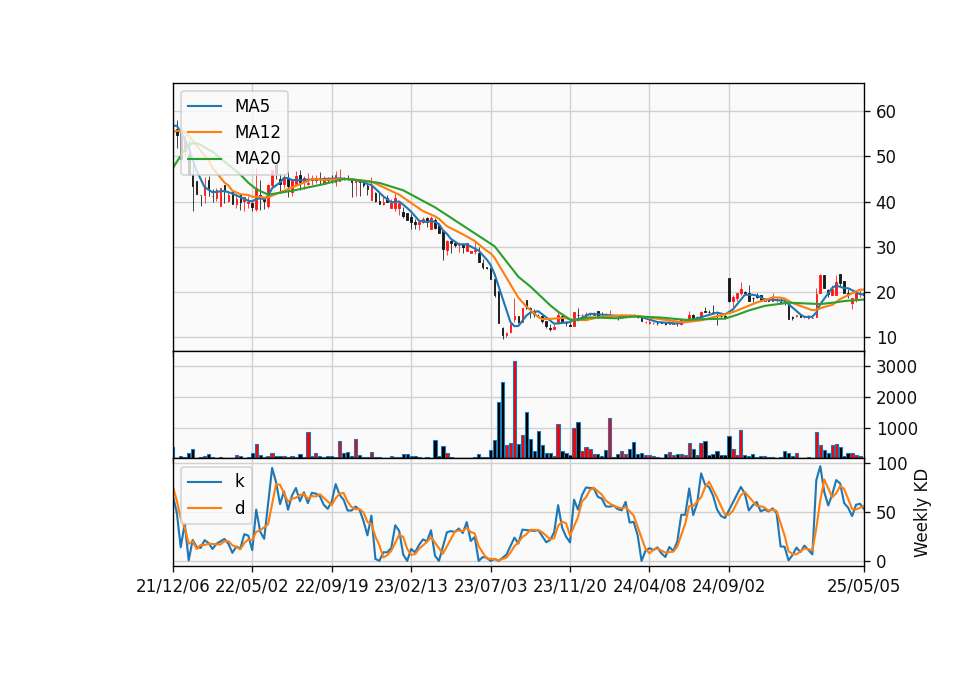
Task: Click the 23/02/13 date axis label
Action: click(411, 586)
